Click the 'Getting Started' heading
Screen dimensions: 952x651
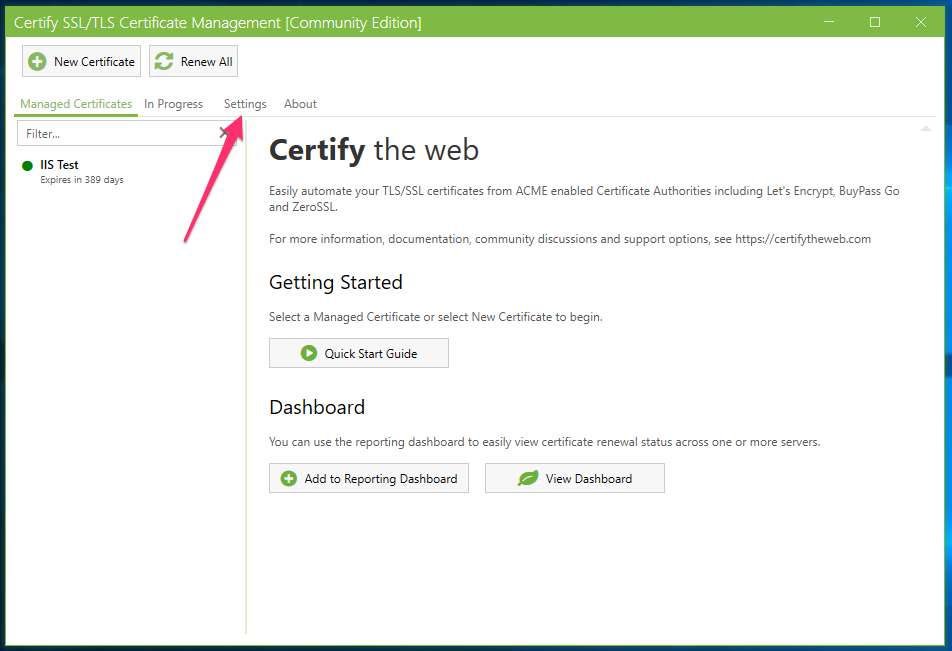point(336,282)
